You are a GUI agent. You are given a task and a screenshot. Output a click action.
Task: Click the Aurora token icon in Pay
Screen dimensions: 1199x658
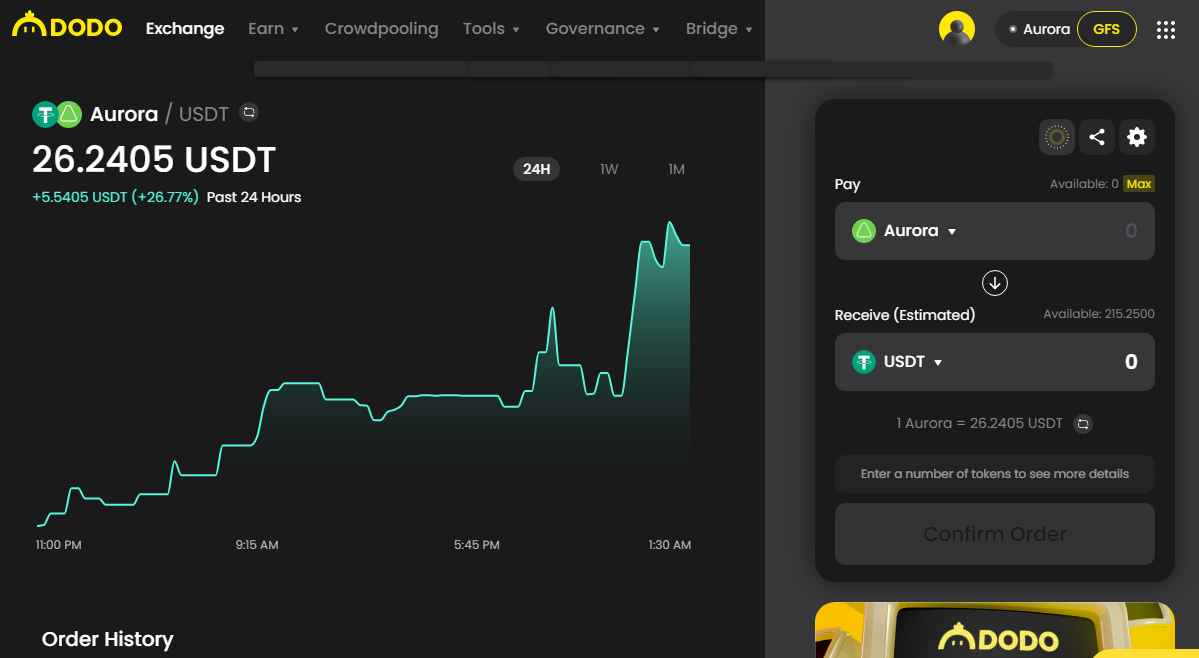click(x=863, y=231)
